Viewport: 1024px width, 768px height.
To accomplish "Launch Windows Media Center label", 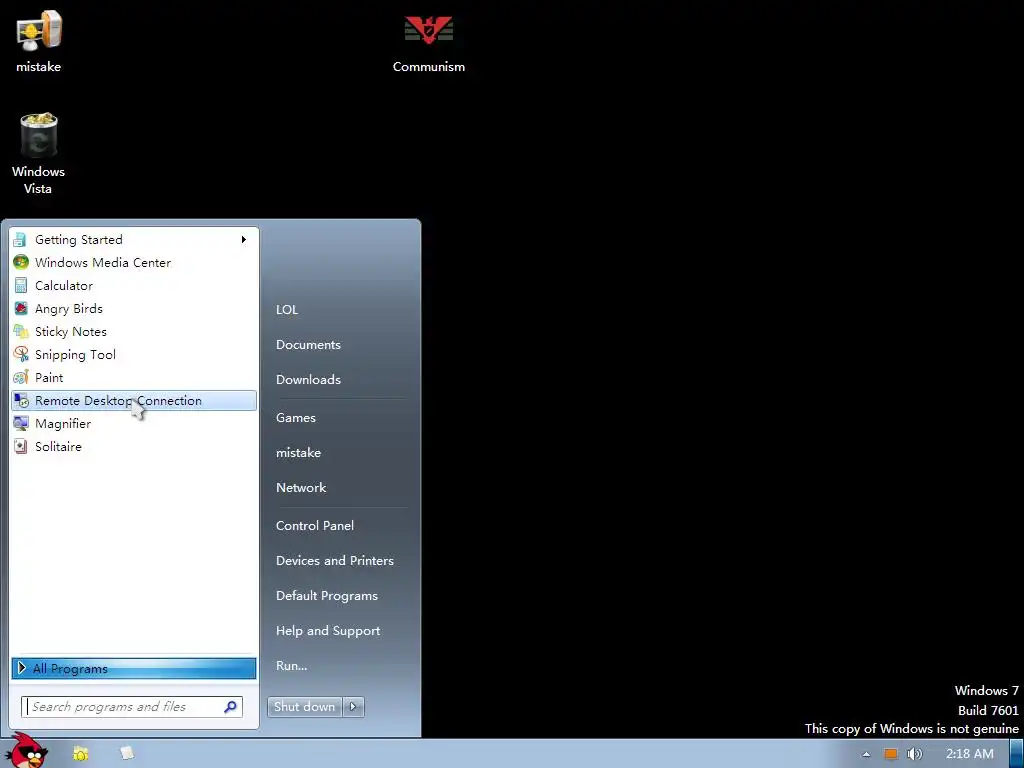I will pyautogui.click(x=103, y=263).
